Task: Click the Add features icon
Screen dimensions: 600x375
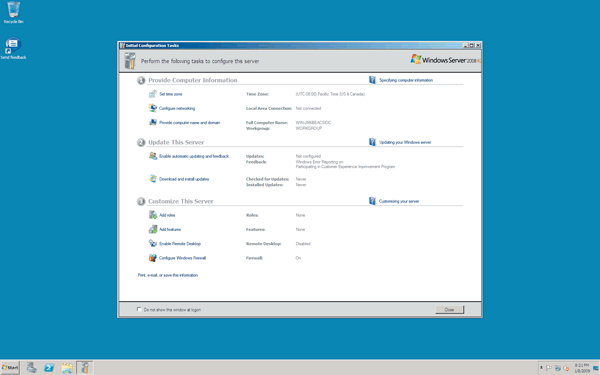Action: [153, 229]
